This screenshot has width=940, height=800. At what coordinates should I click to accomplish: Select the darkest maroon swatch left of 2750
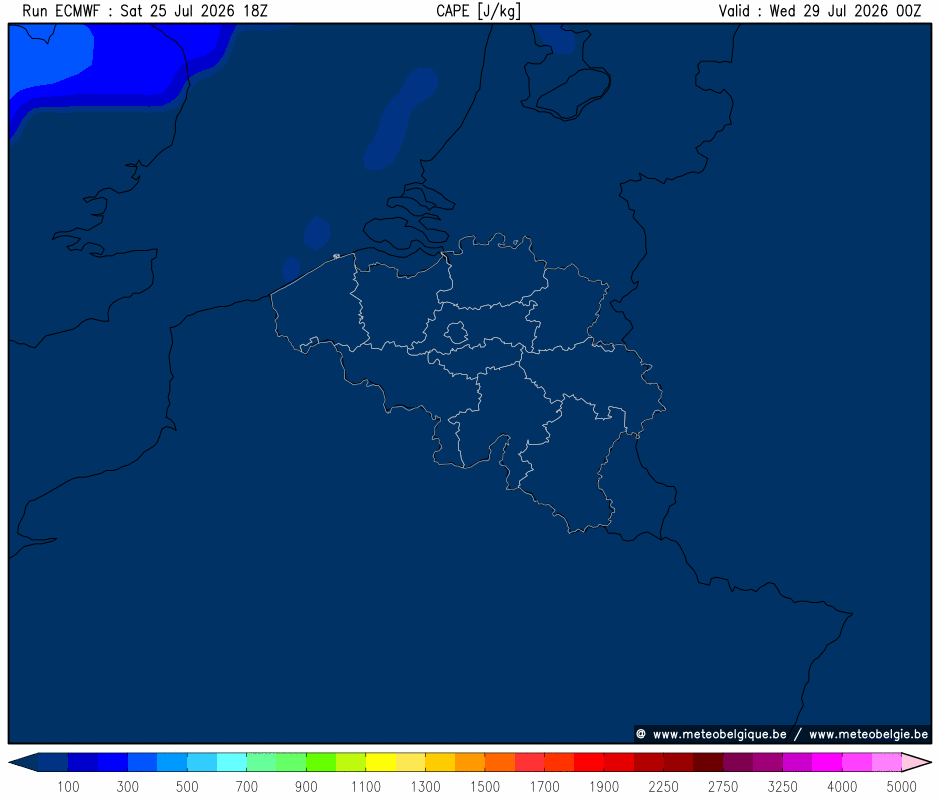coord(708,762)
